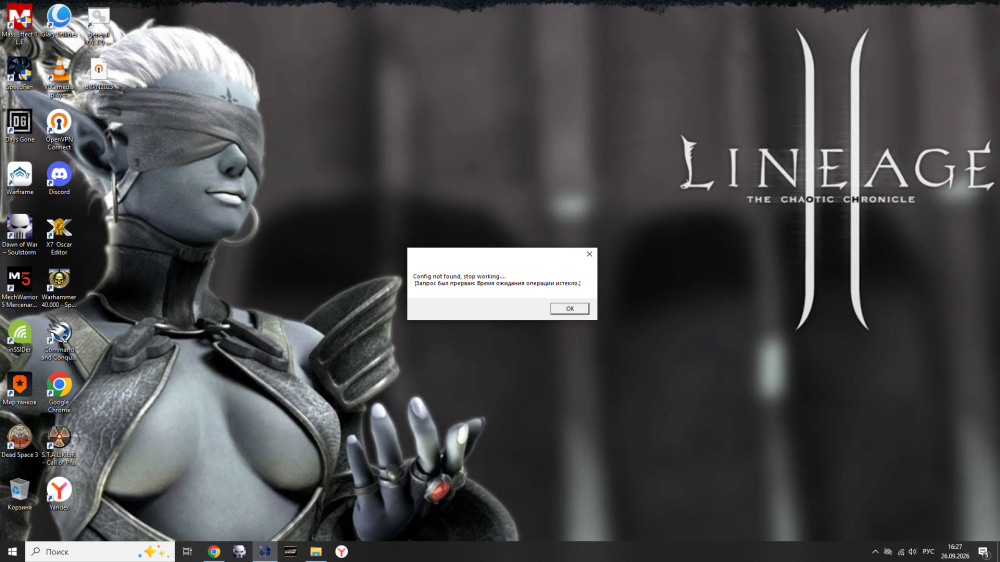
Task: Open Mass Effect 1 LE desktop shortcut
Action: click(x=19, y=24)
